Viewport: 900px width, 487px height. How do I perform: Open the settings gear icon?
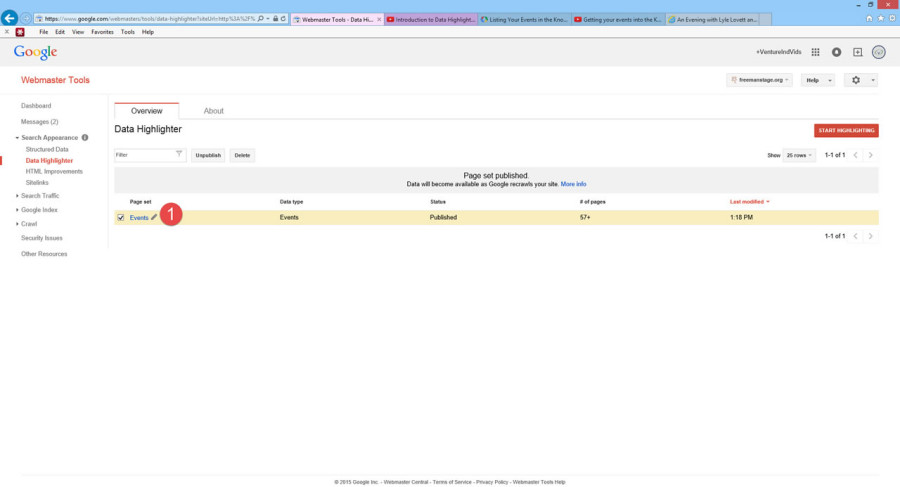(x=856, y=80)
